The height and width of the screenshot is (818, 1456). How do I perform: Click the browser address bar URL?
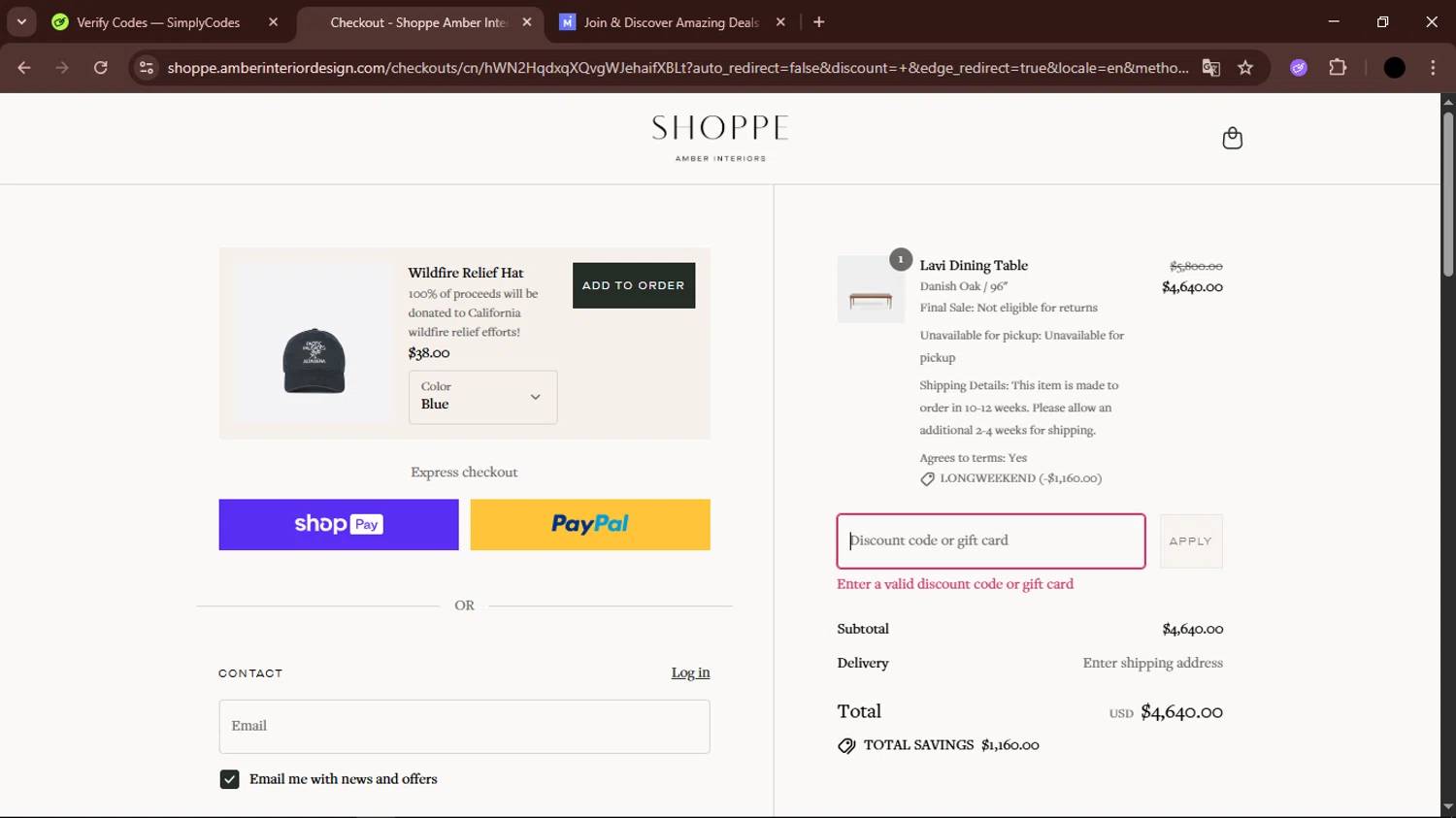[x=678, y=68]
